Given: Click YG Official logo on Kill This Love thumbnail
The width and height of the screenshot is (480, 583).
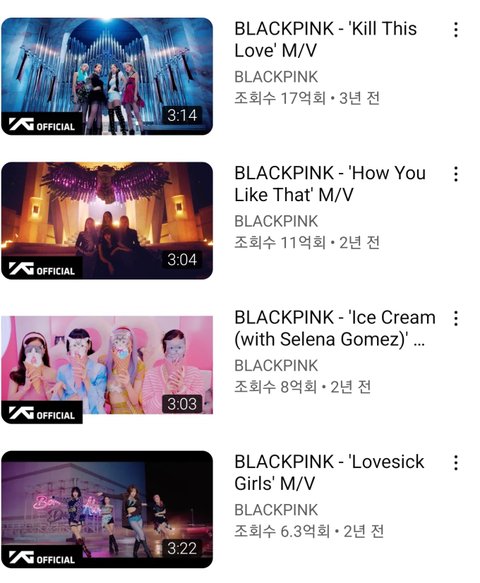Looking at the screenshot, I should coord(42,125).
